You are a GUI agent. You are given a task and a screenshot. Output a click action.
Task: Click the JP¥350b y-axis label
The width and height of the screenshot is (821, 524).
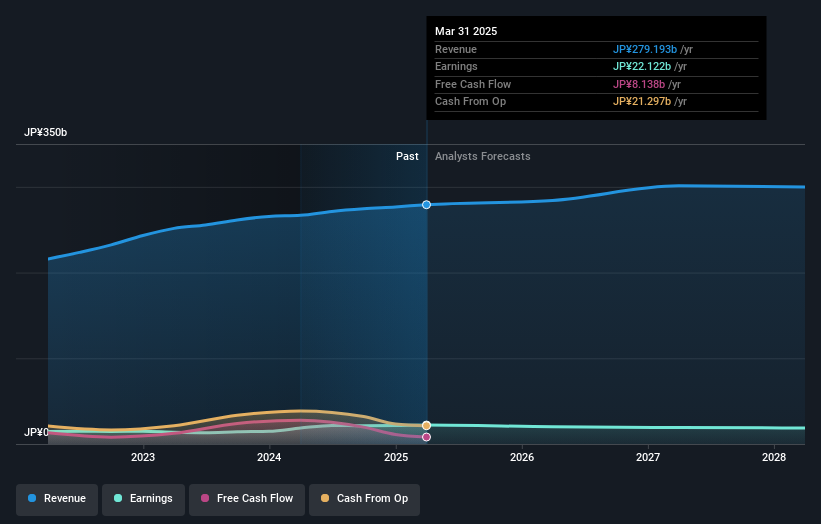coord(46,132)
